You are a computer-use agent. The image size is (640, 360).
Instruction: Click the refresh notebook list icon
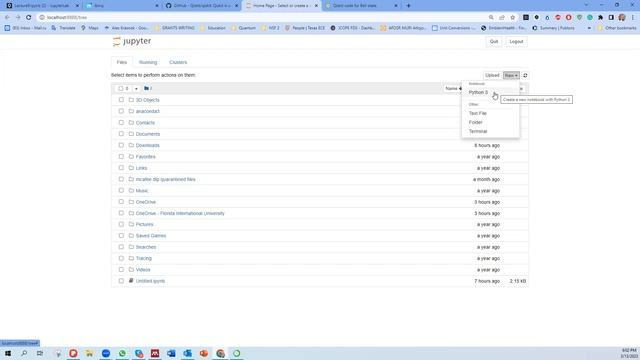[525, 76]
